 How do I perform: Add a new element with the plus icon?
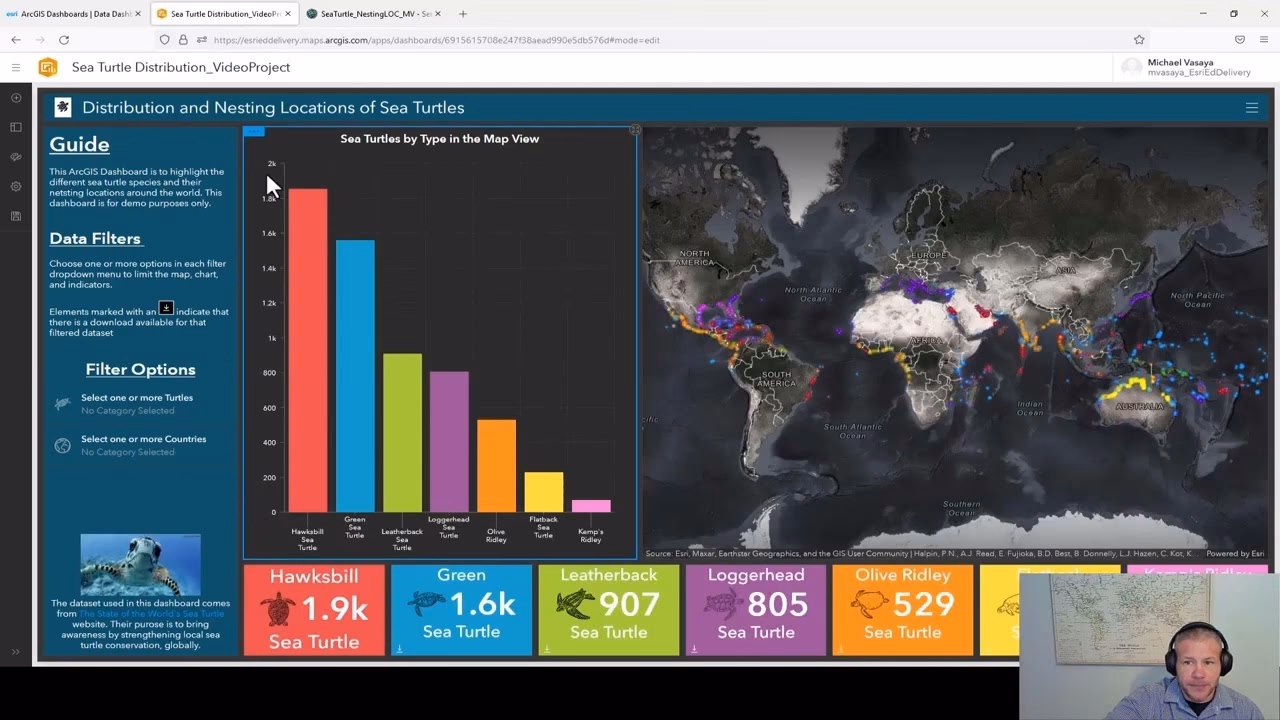[x=15, y=98]
